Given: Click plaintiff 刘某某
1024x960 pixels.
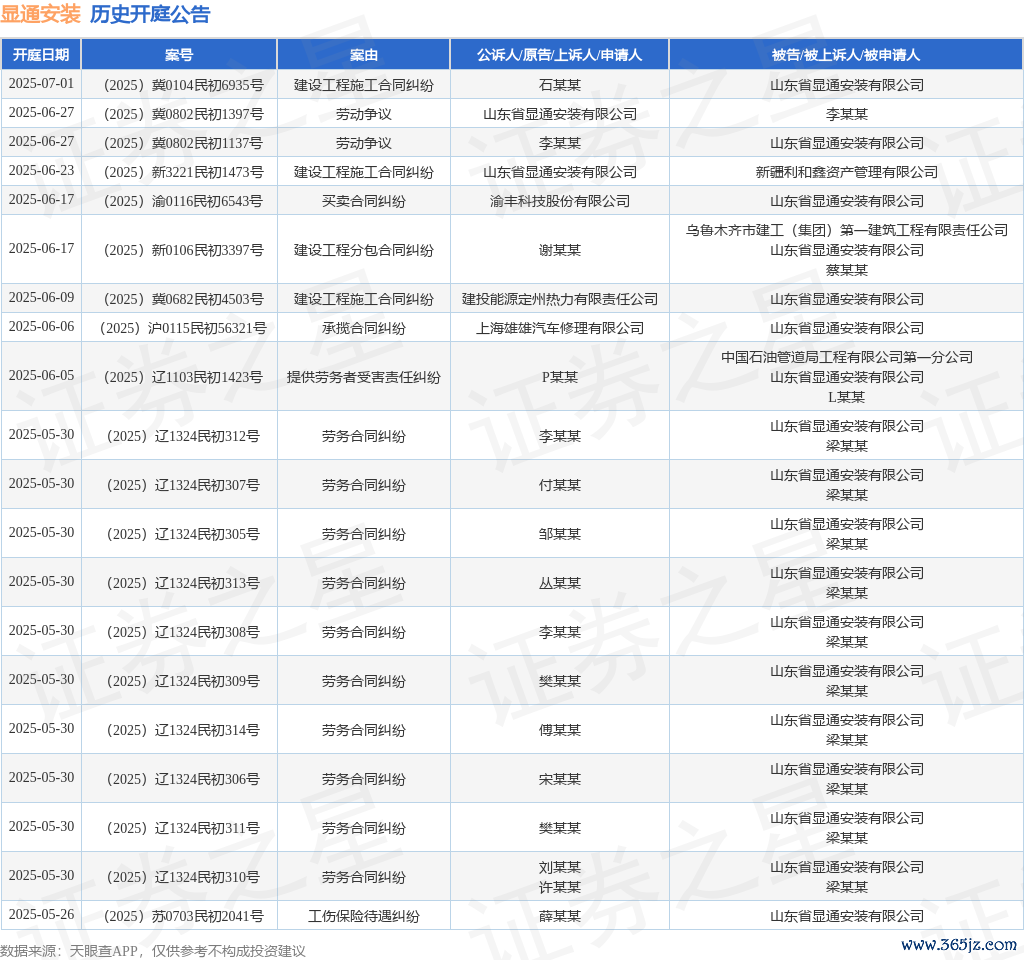Looking at the screenshot, I should tap(560, 867).
